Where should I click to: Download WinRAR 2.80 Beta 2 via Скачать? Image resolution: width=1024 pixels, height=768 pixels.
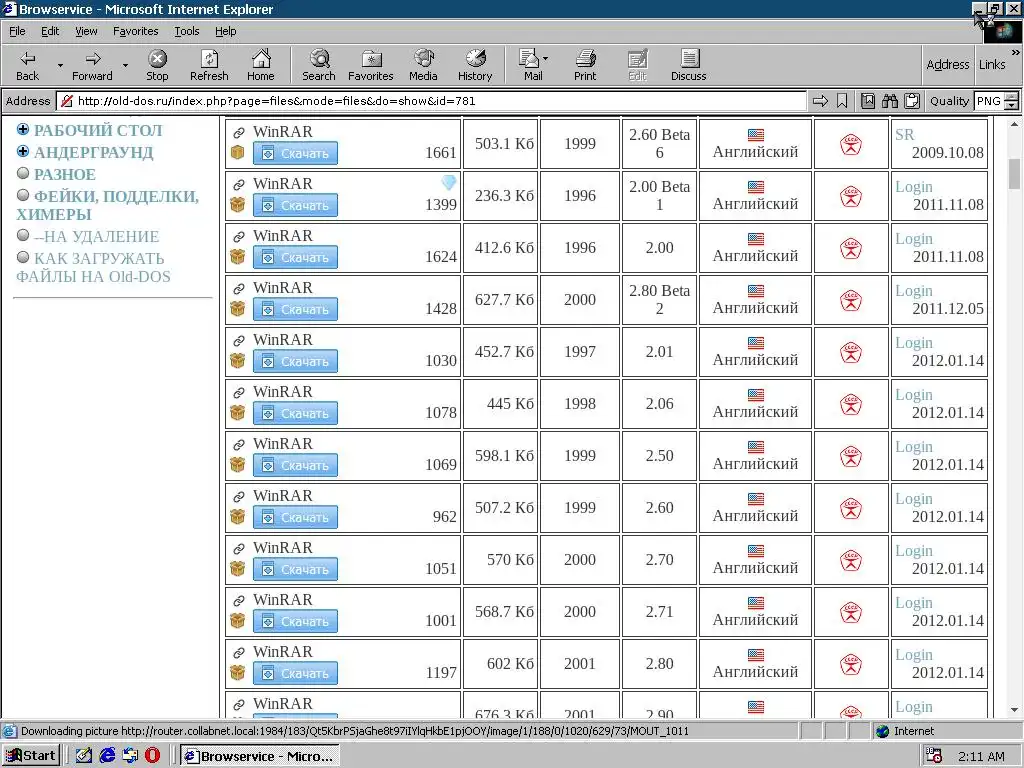point(295,310)
